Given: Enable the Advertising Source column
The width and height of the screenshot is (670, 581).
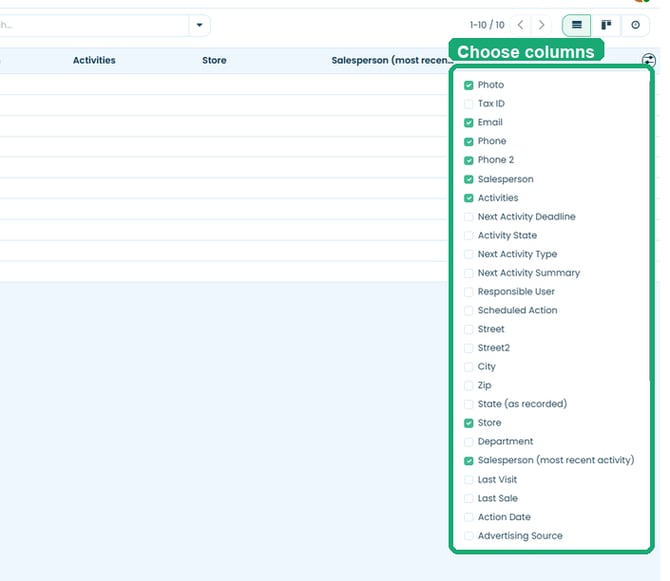Looking at the screenshot, I should [x=469, y=536].
